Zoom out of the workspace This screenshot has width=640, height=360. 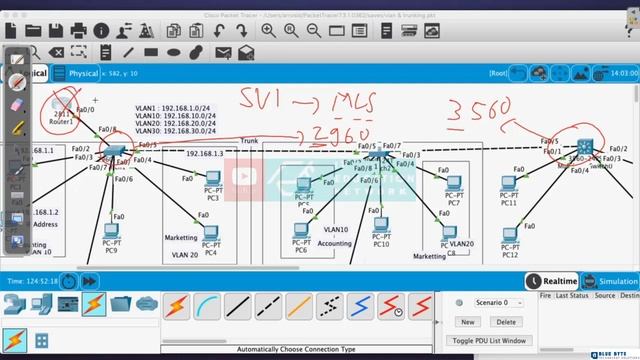tap(313, 31)
